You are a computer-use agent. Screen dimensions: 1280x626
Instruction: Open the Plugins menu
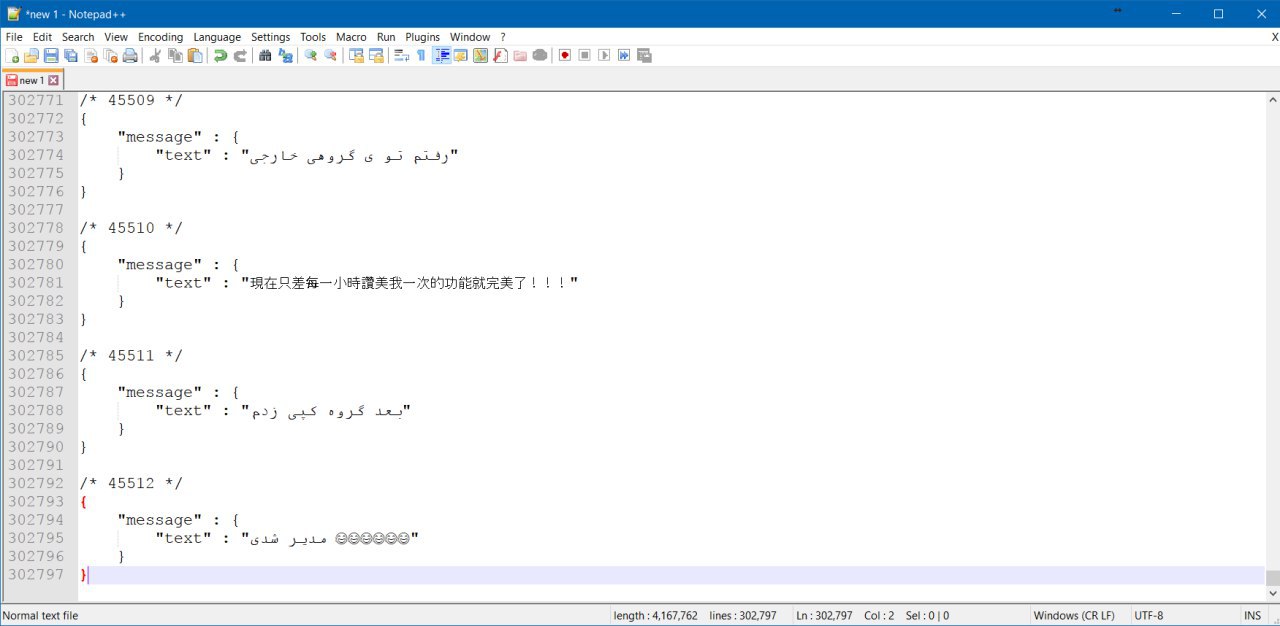click(x=422, y=37)
